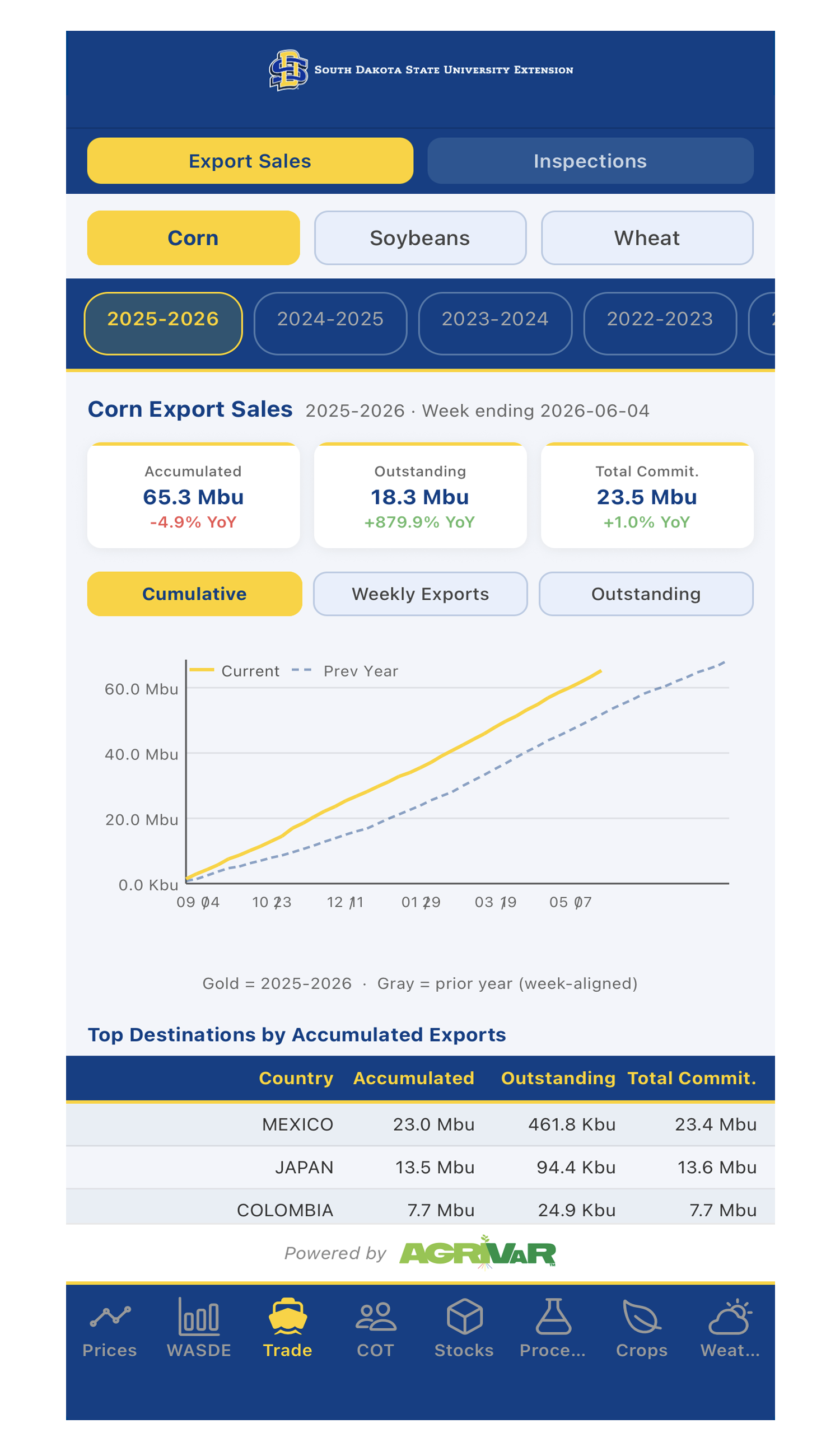Select the MEXICO table row
Image resolution: width=840 pixels, height=1456 pixels.
point(420,1124)
